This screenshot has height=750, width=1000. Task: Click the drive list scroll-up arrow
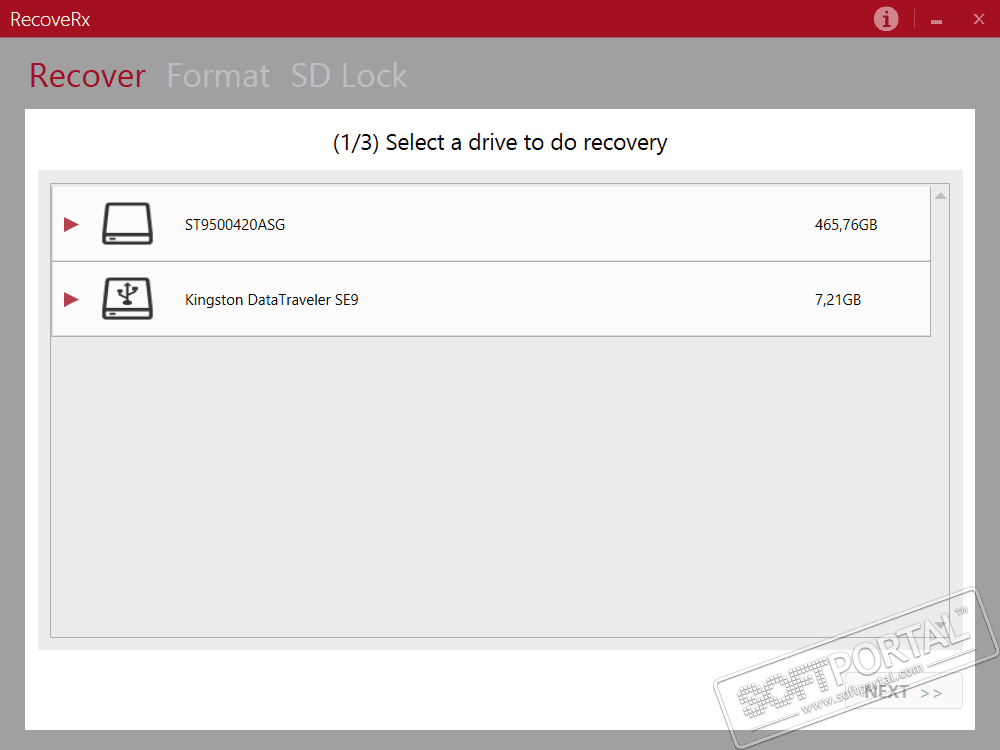click(940, 196)
